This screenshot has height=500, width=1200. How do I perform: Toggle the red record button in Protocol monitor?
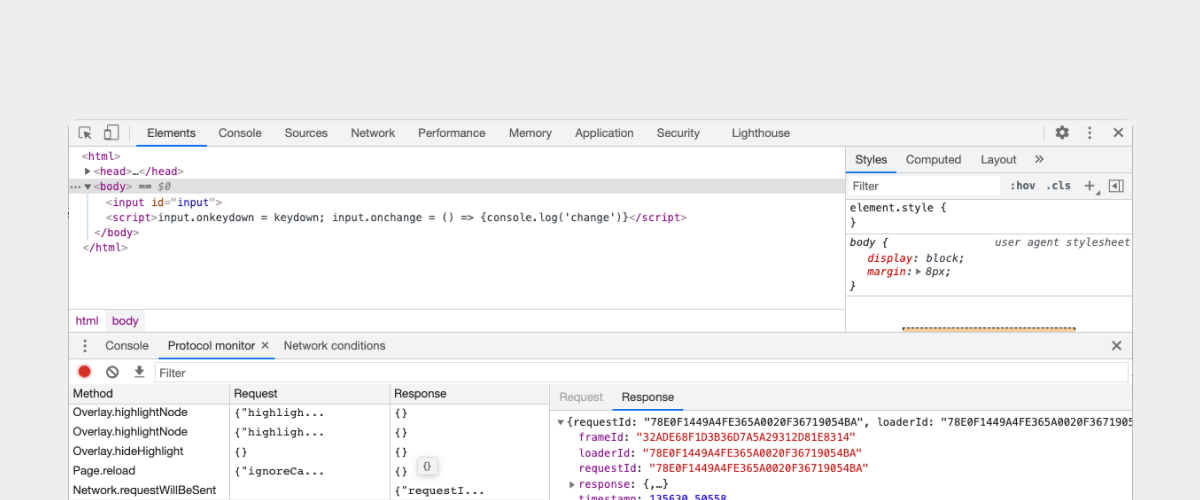coord(85,372)
